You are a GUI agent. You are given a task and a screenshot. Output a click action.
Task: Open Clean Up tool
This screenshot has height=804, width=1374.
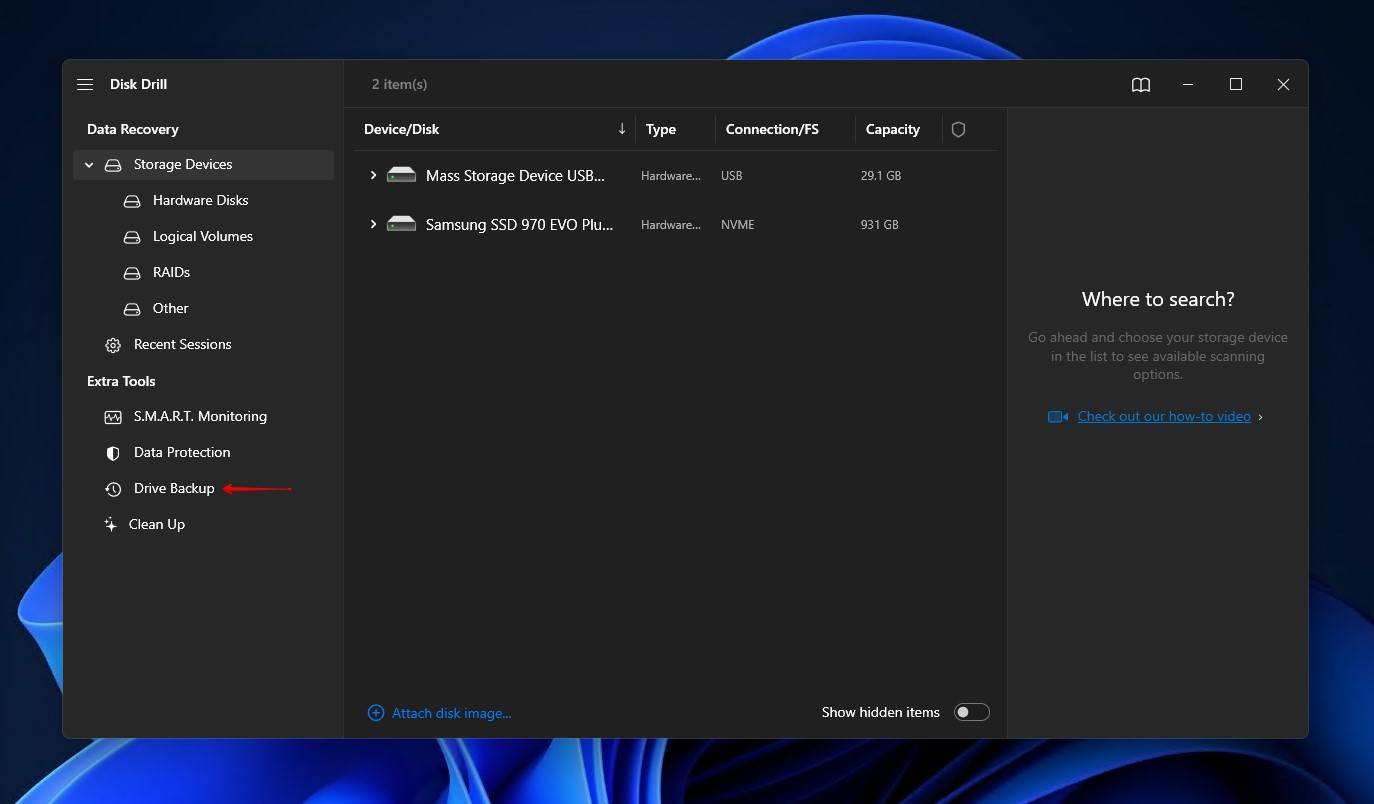tap(157, 524)
